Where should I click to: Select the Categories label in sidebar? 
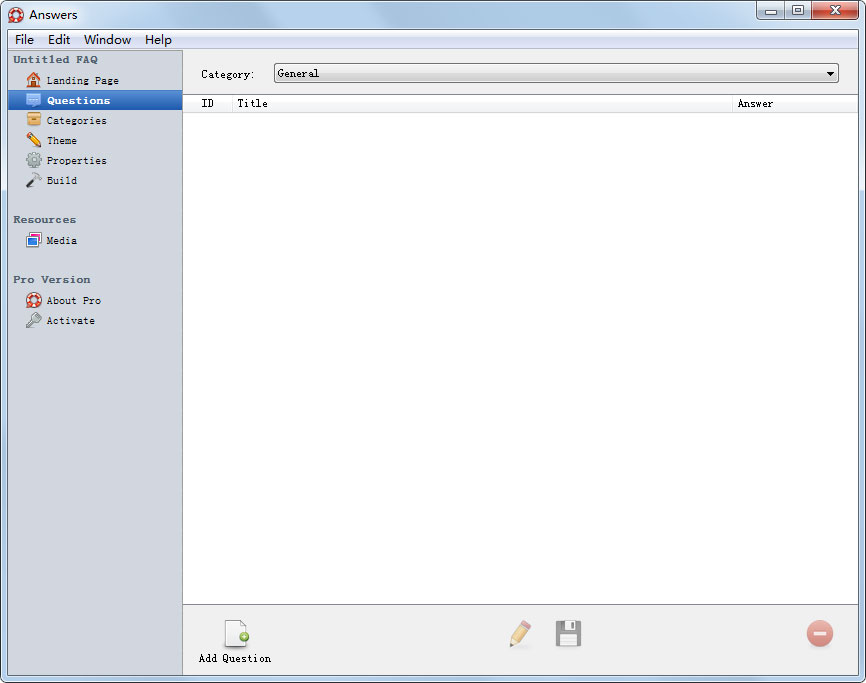[x=76, y=120]
